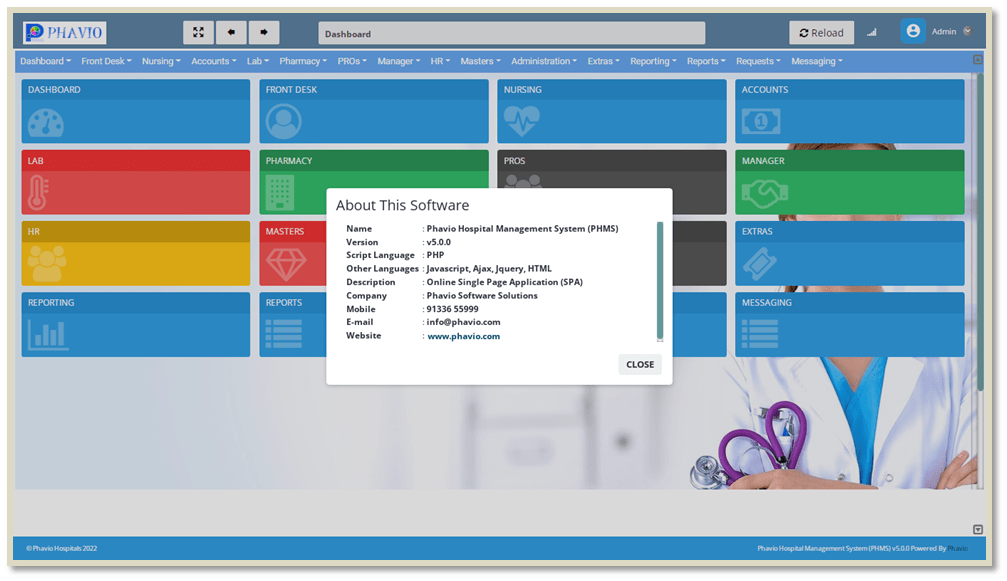Open the MANAGER tile header
Viewport: 1007px width, 581px height.
[850, 160]
